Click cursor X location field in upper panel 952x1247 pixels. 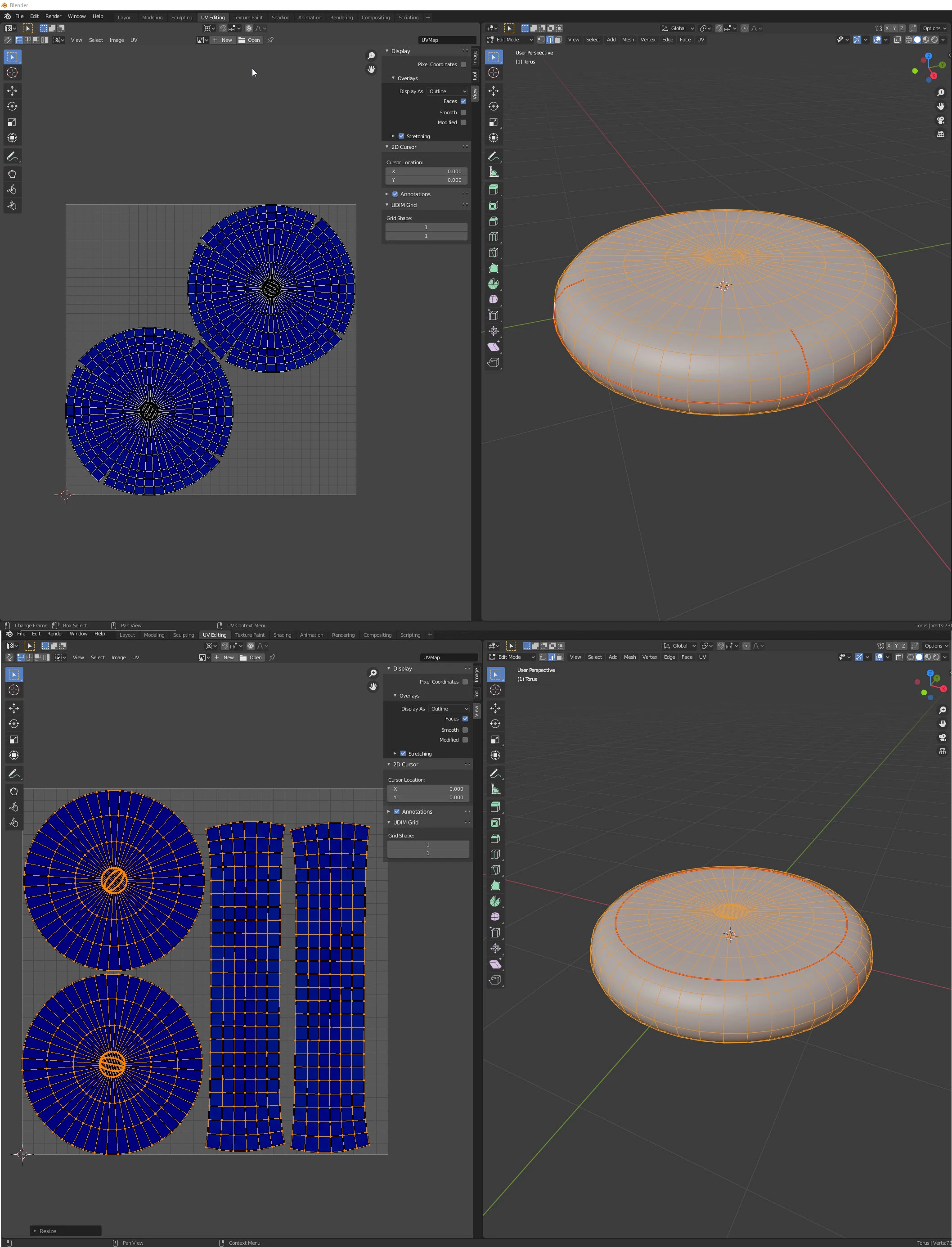427,171
